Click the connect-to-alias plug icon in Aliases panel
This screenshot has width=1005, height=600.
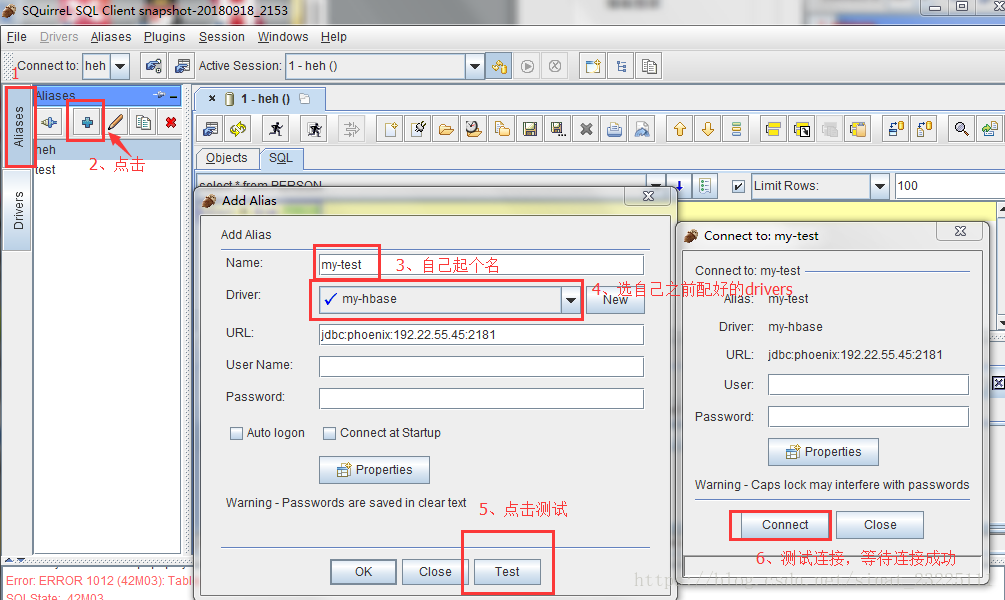[49, 122]
